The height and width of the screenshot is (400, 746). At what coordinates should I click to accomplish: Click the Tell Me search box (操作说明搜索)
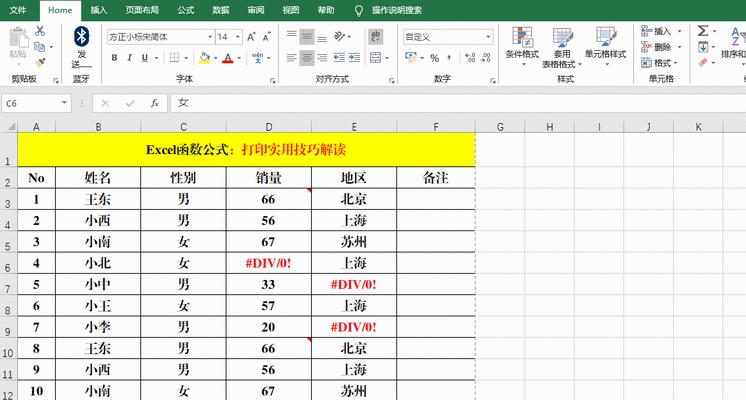pyautogui.click(x=396, y=10)
